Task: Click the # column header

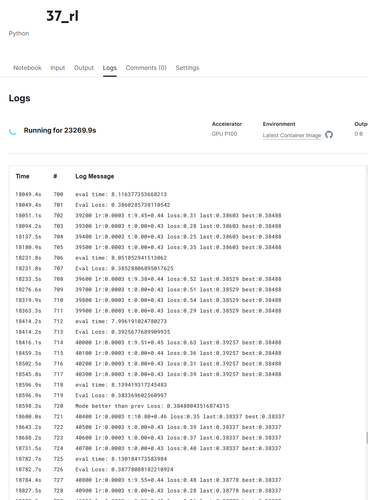Action: [55, 176]
